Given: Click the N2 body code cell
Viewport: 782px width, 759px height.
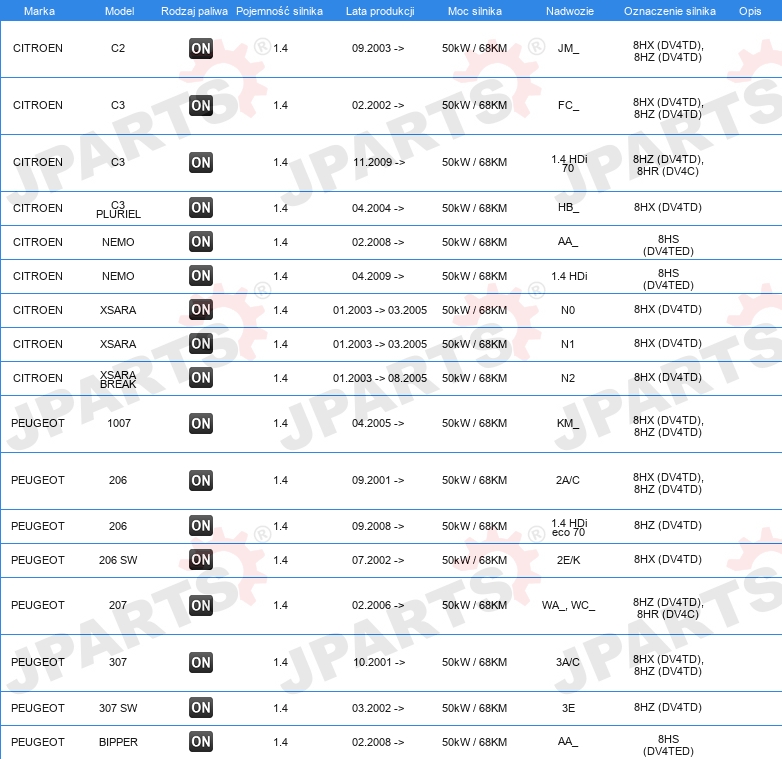Looking at the screenshot, I should click(568, 378).
